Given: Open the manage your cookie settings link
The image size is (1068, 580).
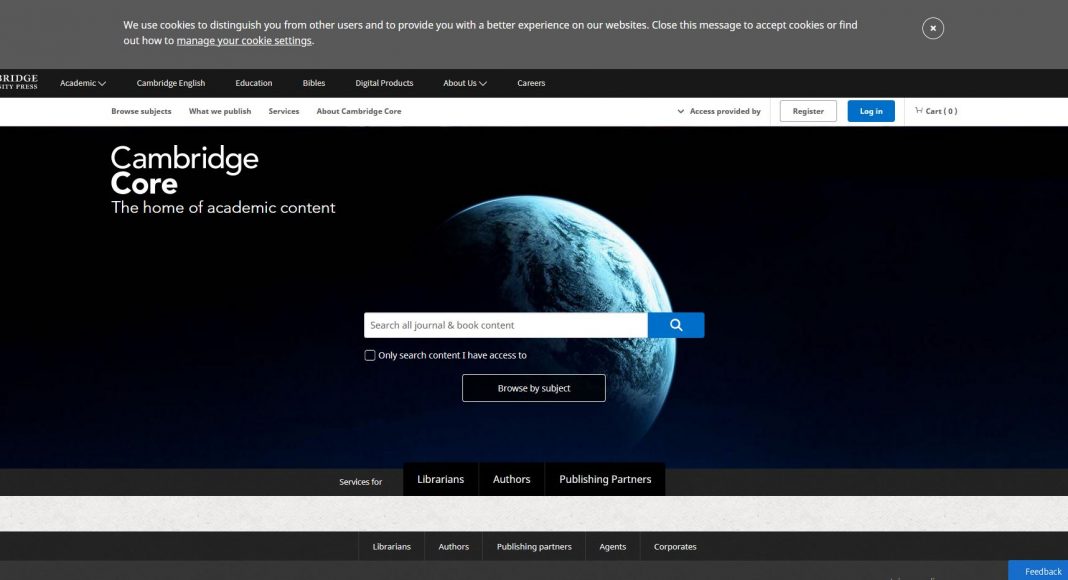Looking at the screenshot, I should click(244, 41).
